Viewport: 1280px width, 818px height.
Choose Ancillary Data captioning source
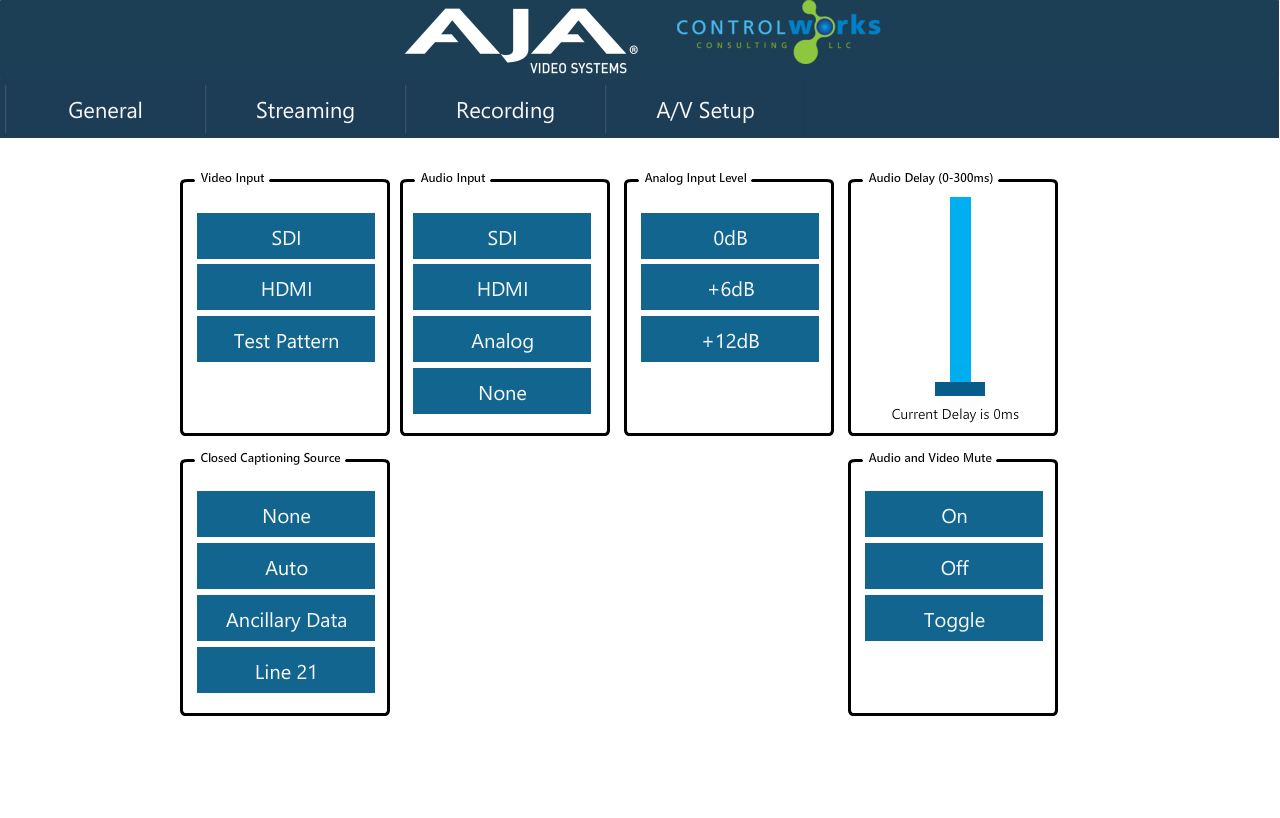[x=286, y=619]
